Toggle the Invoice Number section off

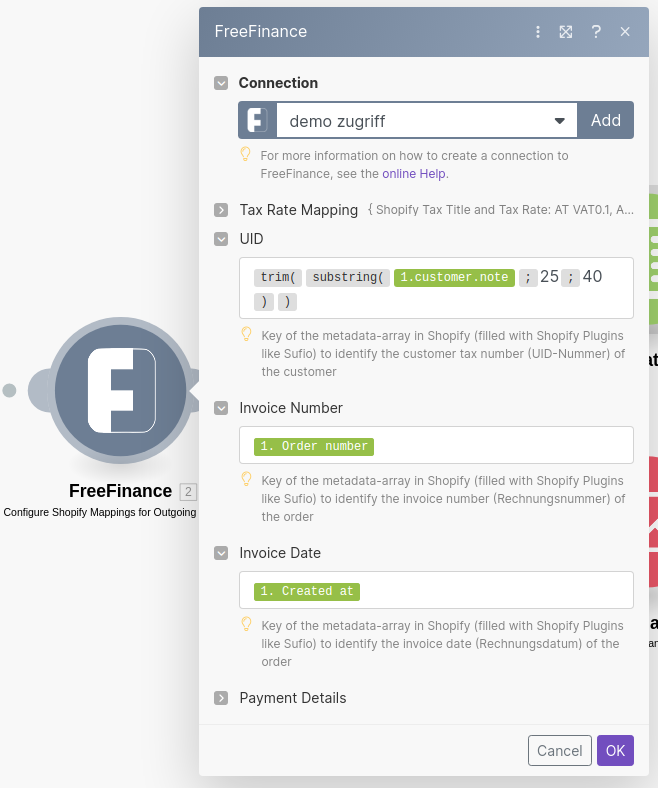click(x=221, y=408)
